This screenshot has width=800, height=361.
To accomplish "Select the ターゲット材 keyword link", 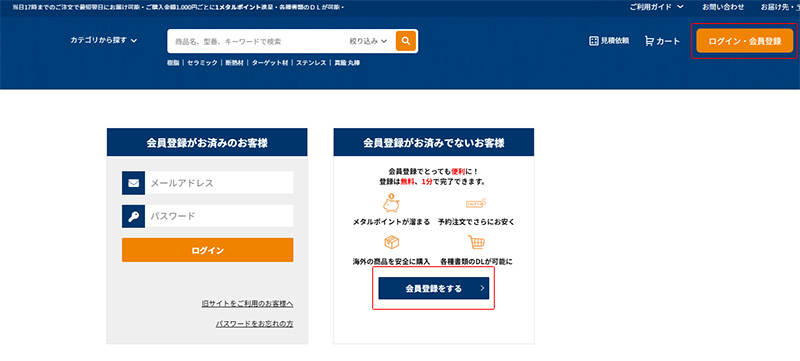I will (x=270, y=63).
